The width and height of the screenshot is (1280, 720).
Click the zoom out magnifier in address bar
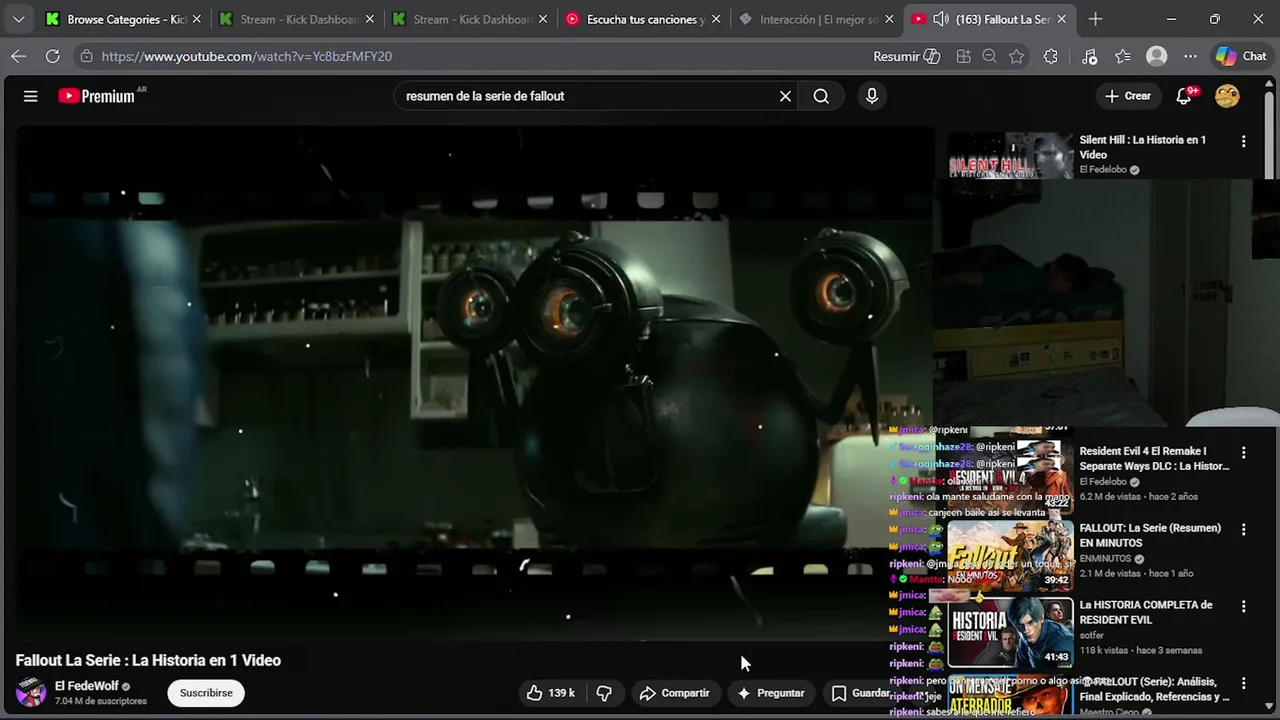click(x=989, y=56)
